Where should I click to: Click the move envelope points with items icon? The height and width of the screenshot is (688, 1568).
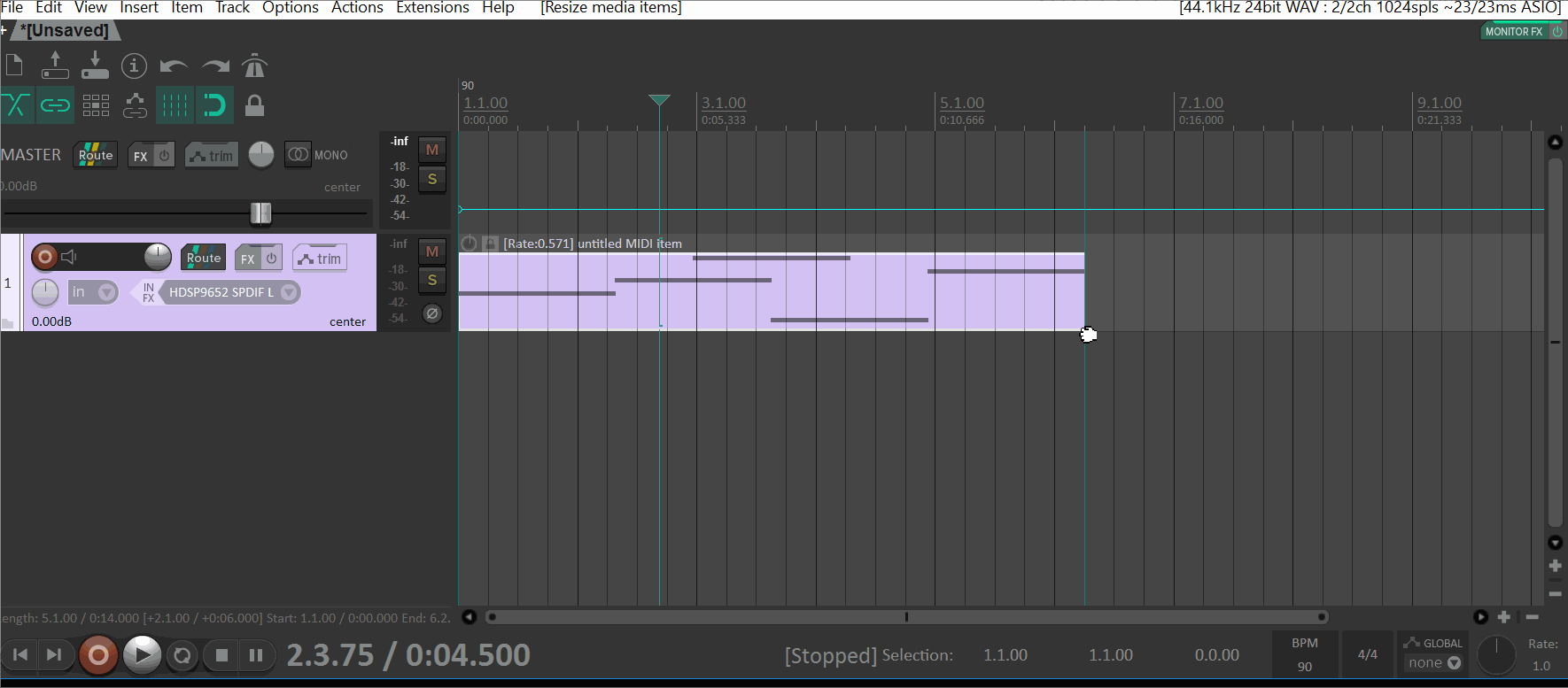coord(135,105)
